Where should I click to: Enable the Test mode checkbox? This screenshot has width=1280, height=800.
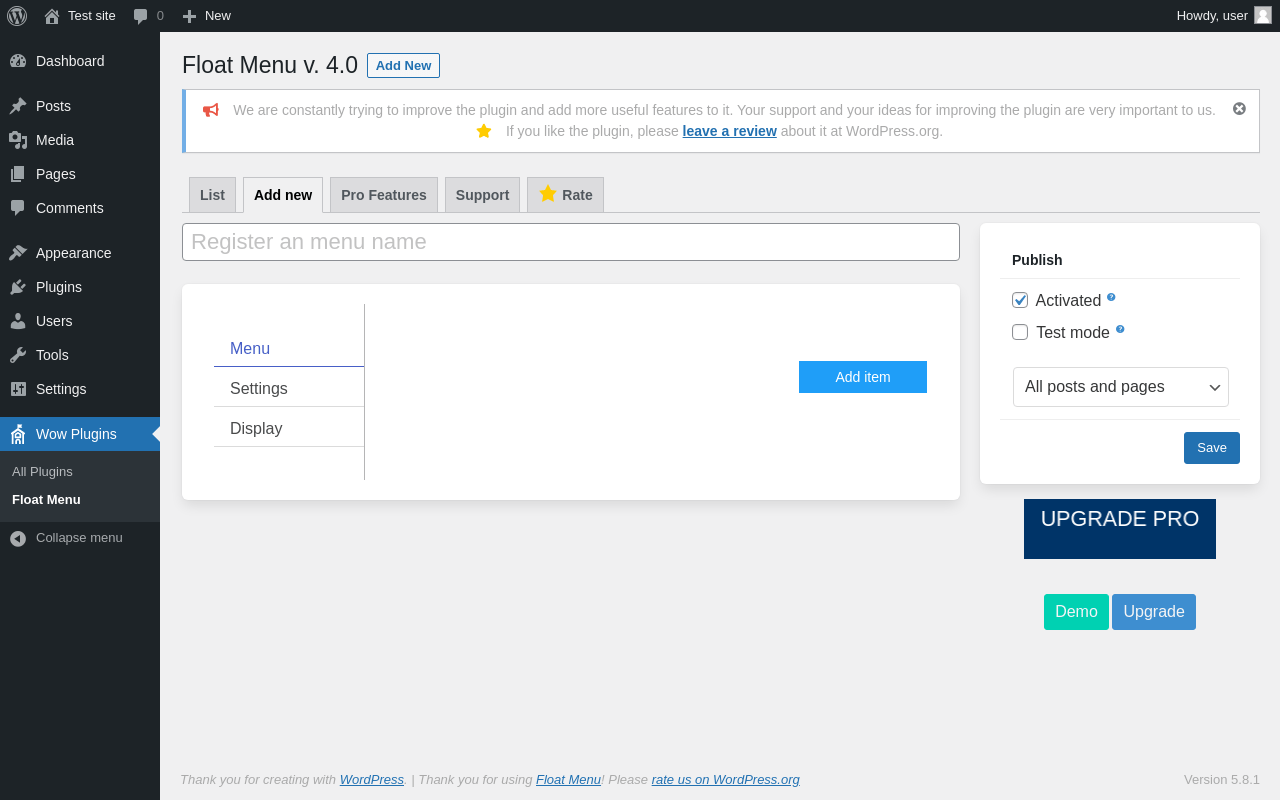pos(1020,332)
